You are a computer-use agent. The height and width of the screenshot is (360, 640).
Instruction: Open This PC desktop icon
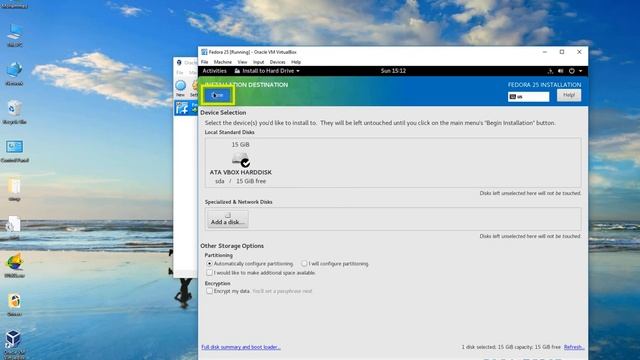tap(15, 36)
